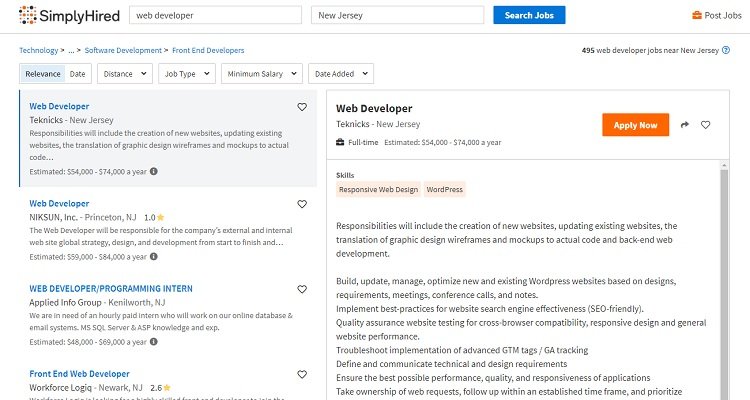Show salary info for NIKSUN estimate
Viewport: 750px width, 400px height.
[x=154, y=256]
